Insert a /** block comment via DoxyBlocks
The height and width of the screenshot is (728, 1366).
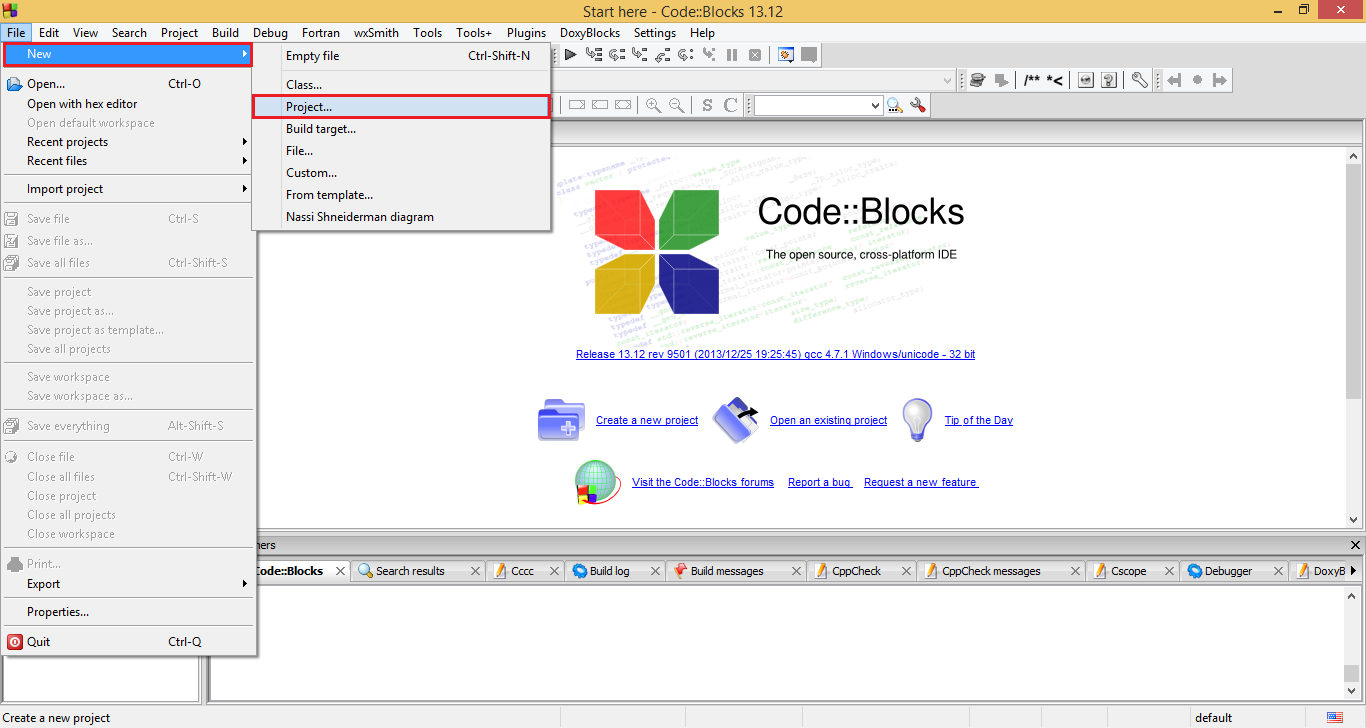(1032, 80)
